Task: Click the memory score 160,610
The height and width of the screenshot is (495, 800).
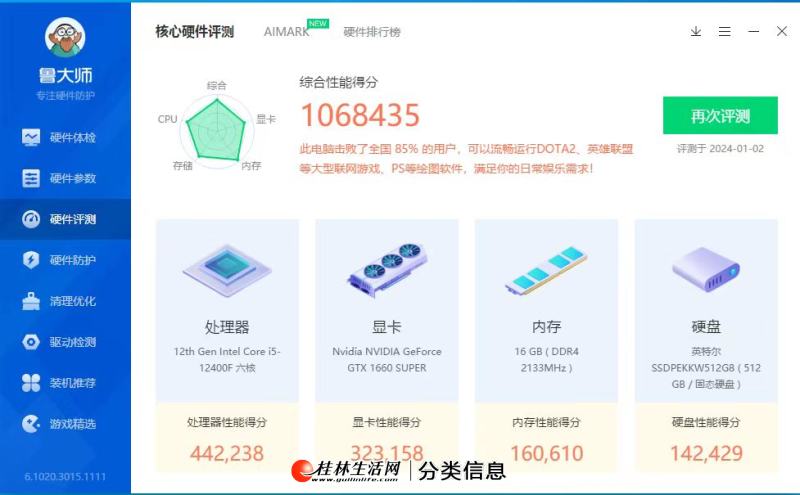Action: [x=546, y=453]
